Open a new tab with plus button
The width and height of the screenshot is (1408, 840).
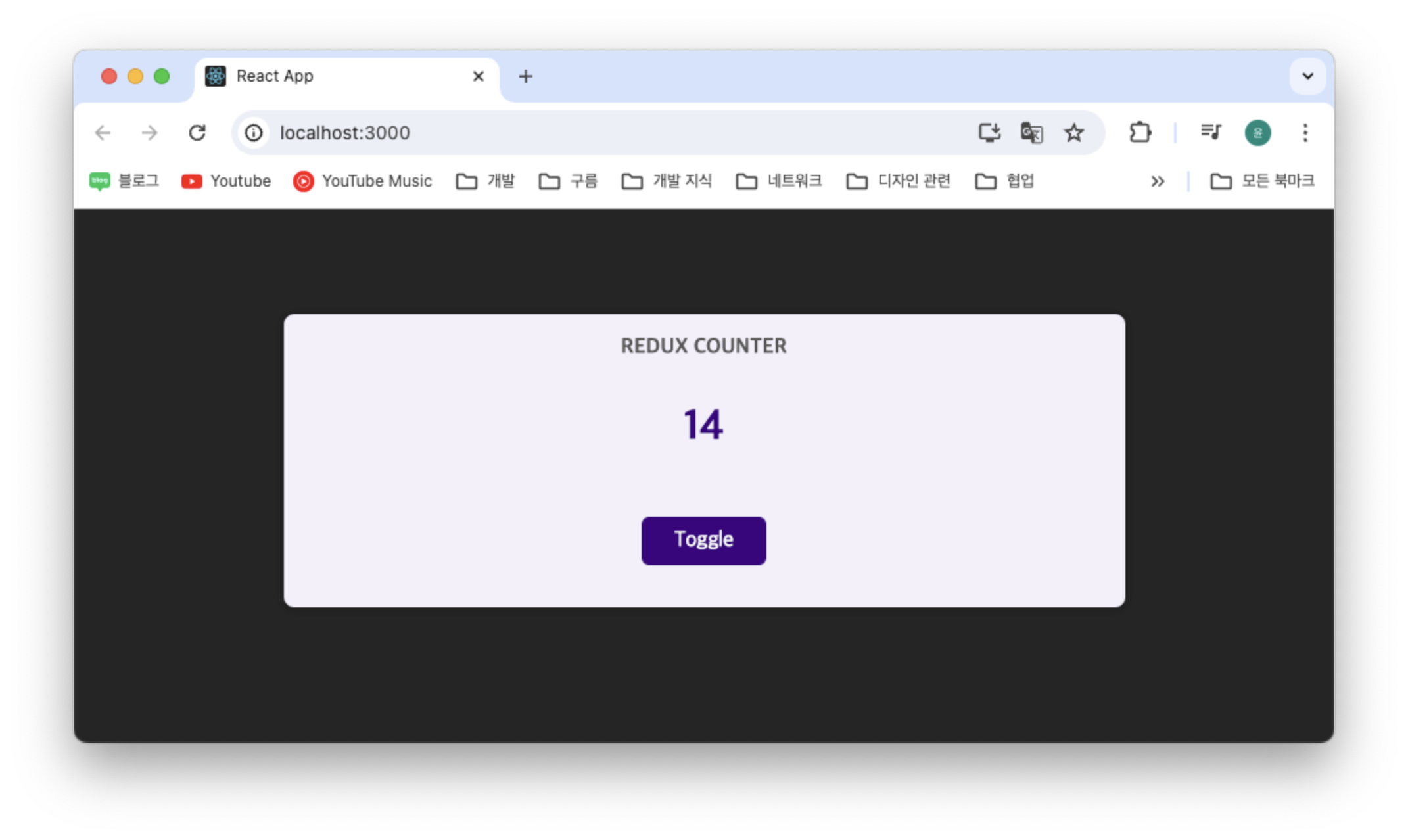tap(525, 76)
